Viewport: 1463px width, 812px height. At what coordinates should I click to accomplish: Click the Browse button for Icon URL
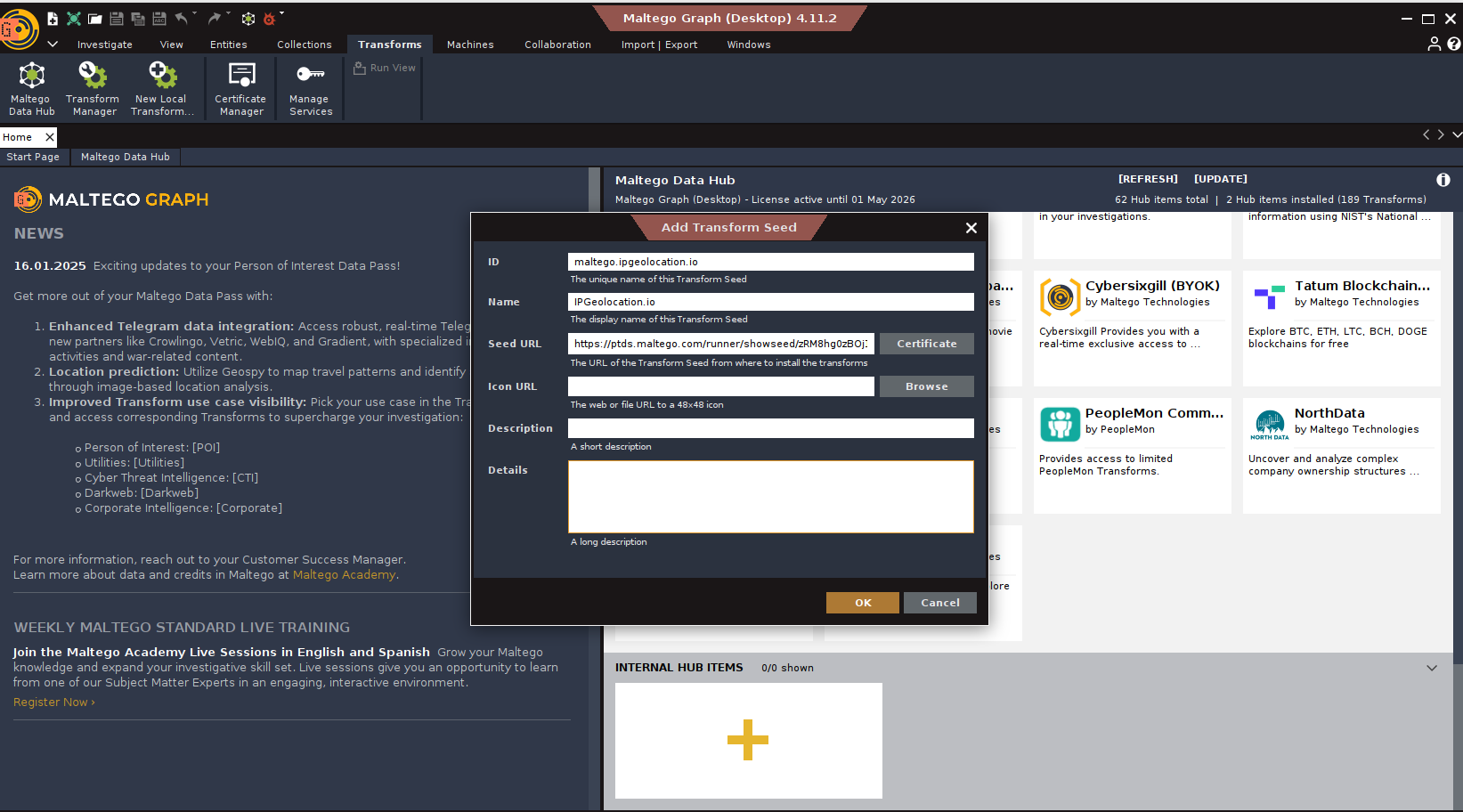(926, 386)
